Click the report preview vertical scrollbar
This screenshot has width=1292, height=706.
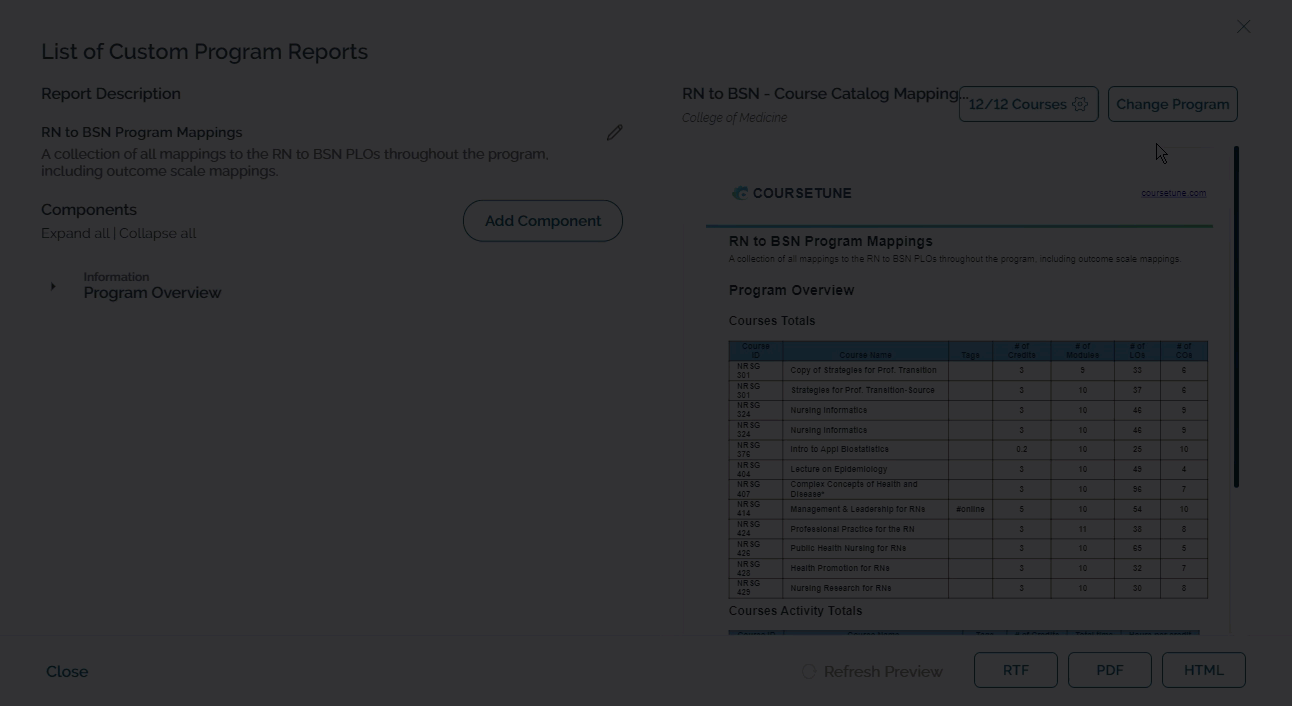pyautogui.click(x=1236, y=317)
